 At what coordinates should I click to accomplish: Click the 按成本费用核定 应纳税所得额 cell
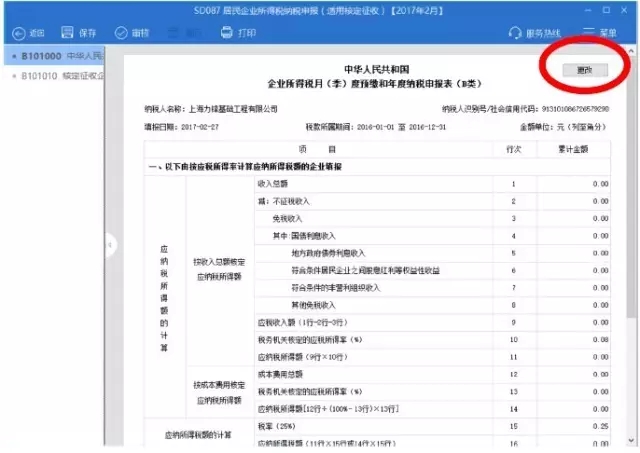click(220, 393)
